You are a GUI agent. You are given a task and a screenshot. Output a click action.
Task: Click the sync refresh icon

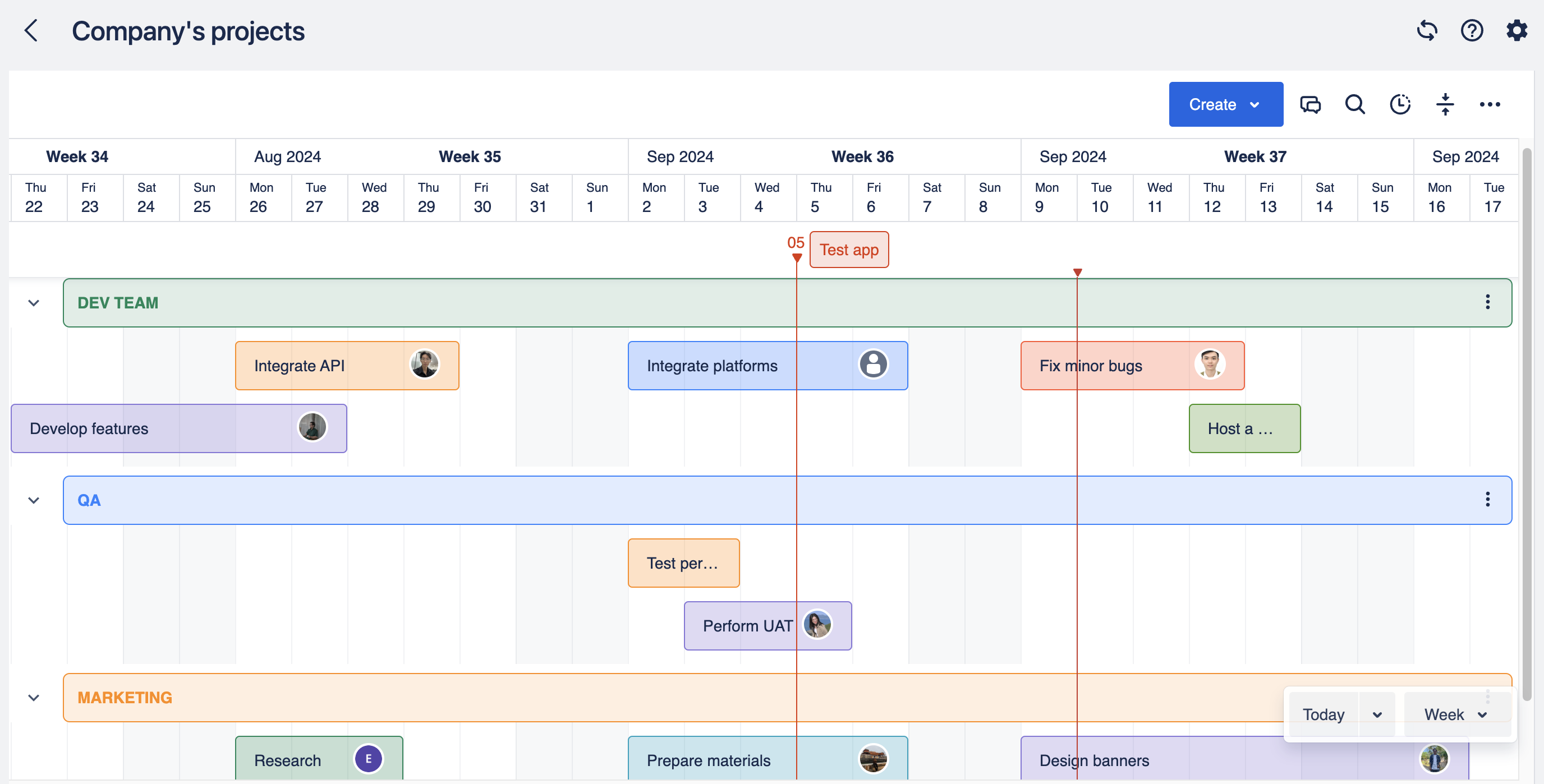tap(1427, 30)
